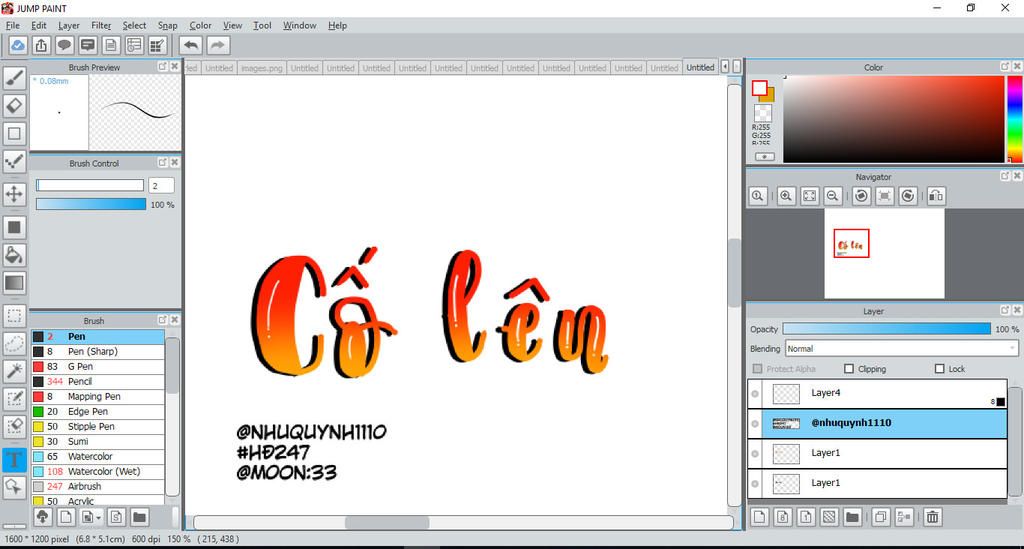This screenshot has height=549, width=1024.
Task: Switch to the images.png tab
Action: point(261,68)
